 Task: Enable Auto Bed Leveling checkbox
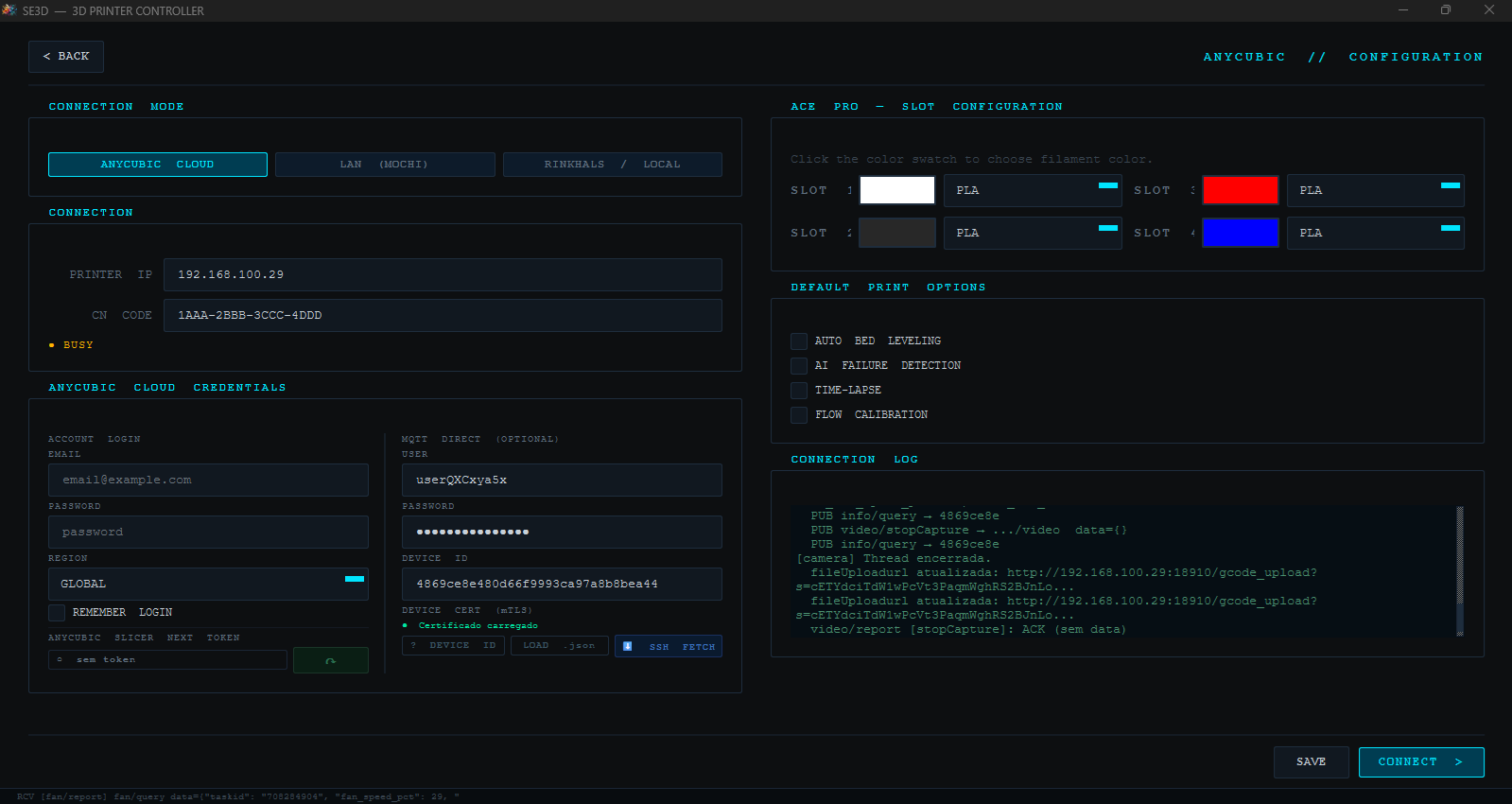(x=799, y=341)
